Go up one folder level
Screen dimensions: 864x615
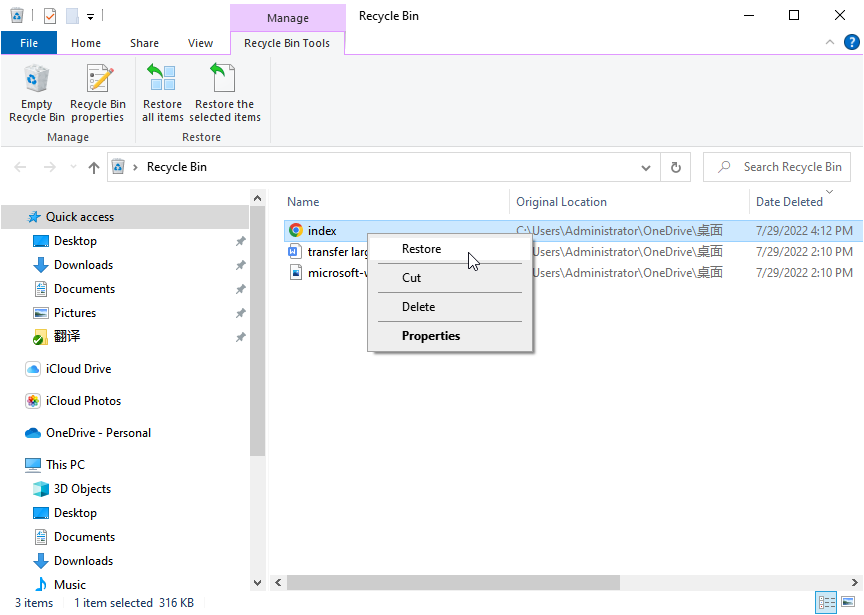click(x=94, y=168)
